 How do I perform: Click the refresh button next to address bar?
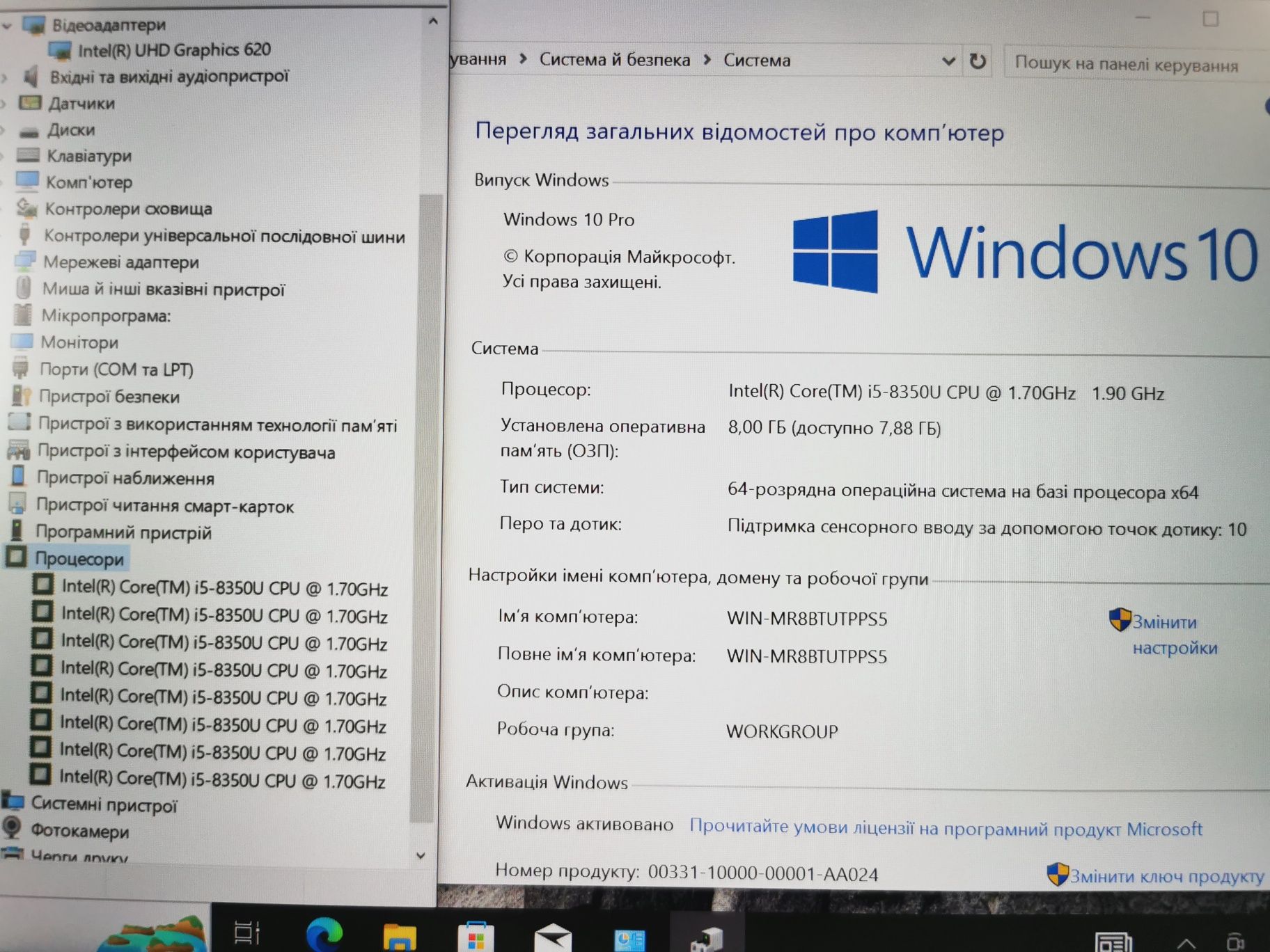point(978,62)
